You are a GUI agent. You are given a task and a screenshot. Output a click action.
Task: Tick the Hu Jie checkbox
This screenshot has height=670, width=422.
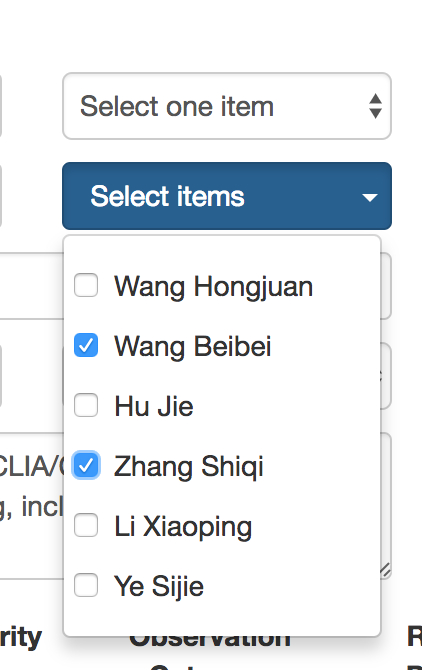coord(86,405)
